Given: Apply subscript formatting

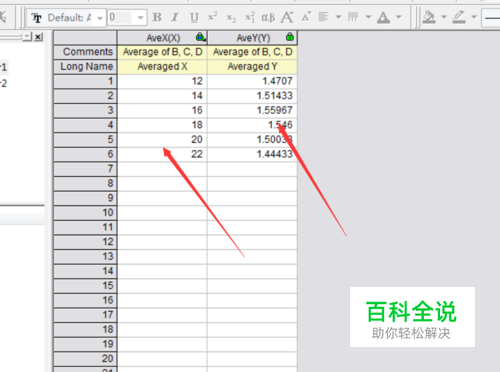Looking at the screenshot, I should (231, 18).
